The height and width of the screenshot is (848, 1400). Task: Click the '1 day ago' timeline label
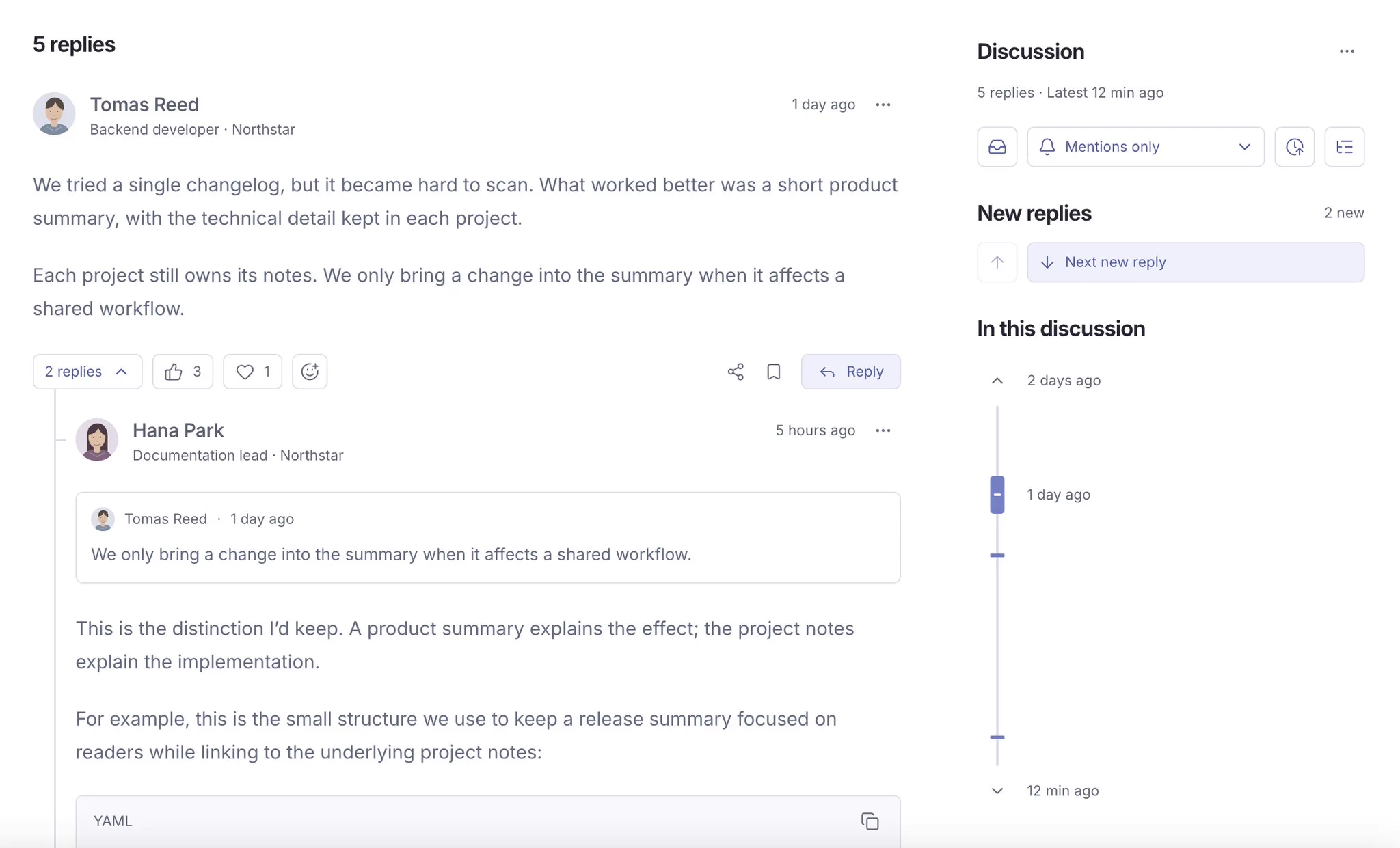pos(1058,495)
